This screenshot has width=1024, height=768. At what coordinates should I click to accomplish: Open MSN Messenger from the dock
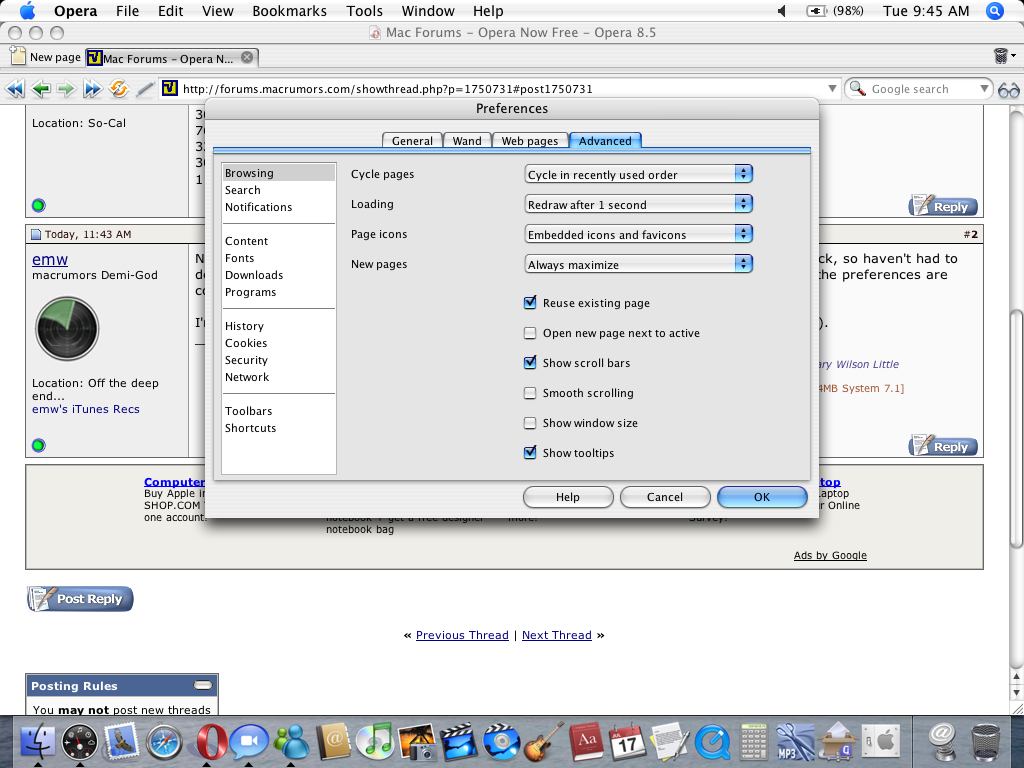coord(291,743)
